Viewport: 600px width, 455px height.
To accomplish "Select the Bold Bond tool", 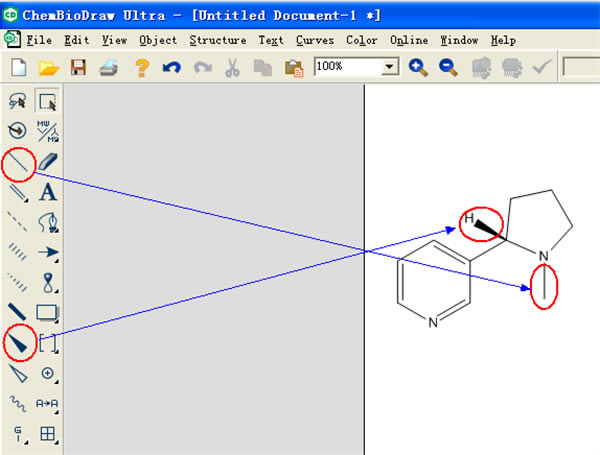I will click(x=18, y=313).
